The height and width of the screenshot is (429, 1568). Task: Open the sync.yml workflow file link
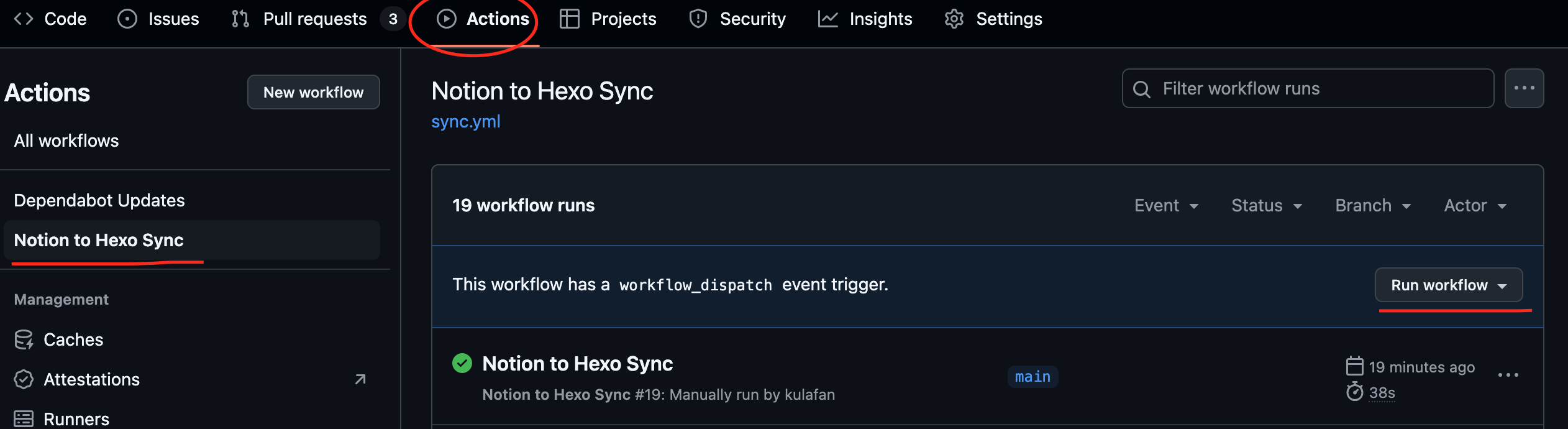tap(466, 122)
